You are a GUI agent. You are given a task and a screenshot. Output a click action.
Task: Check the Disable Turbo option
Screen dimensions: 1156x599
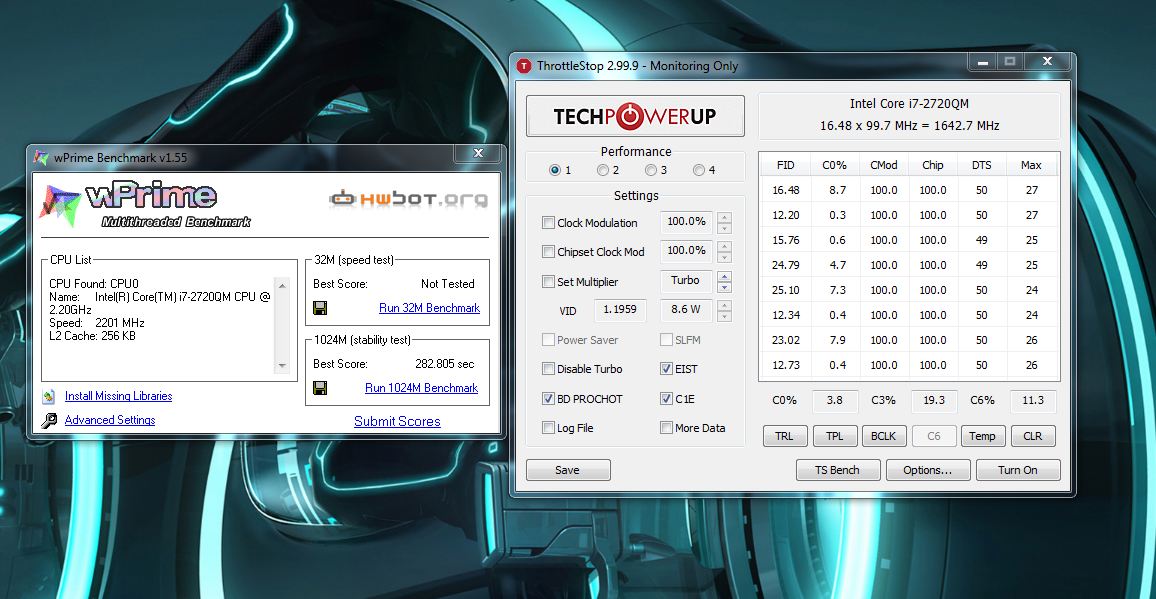point(548,369)
